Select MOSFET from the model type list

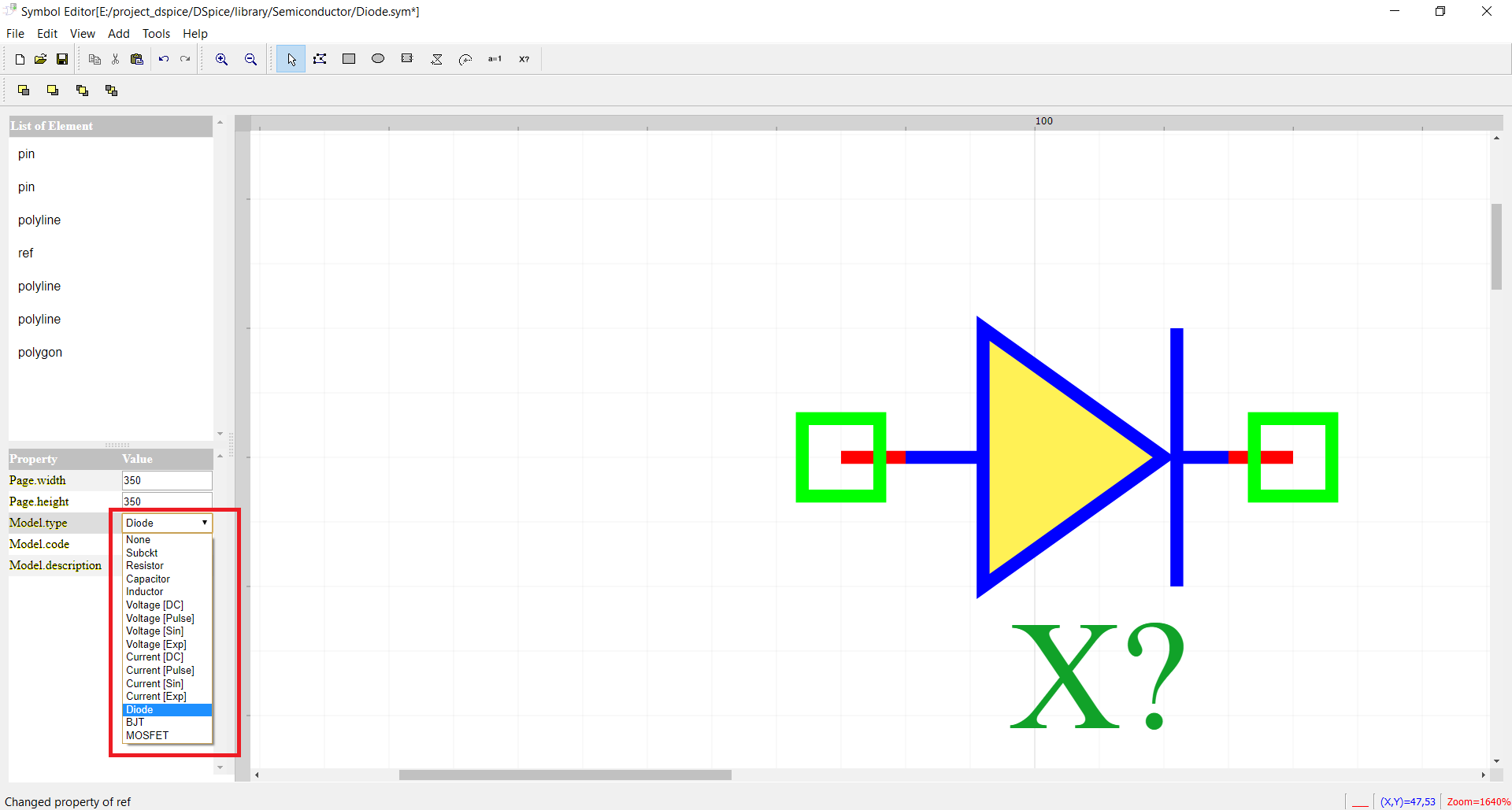(x=147, y=735)
